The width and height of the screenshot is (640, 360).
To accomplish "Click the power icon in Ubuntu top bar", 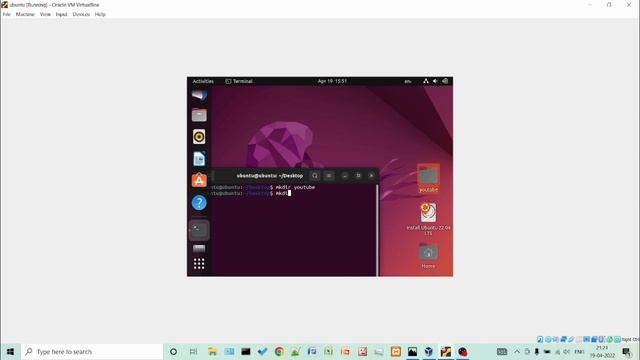I will click(445, 81).
